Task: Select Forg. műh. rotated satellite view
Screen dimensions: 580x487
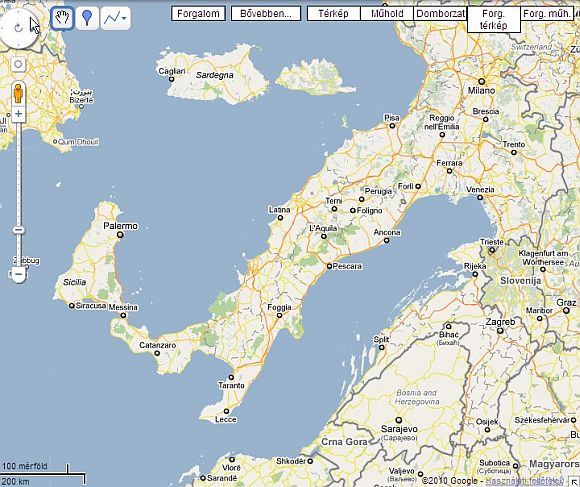Action: tap(547, 14)
